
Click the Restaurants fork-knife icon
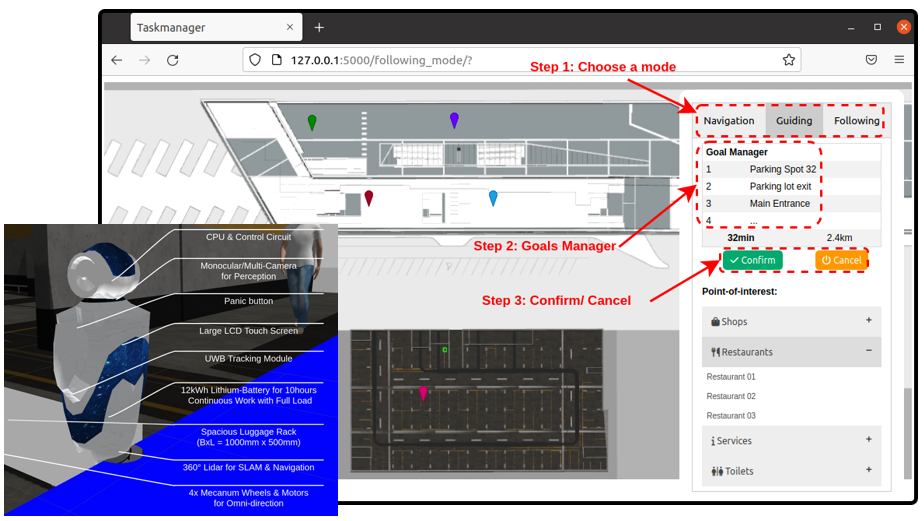[715, 352]
